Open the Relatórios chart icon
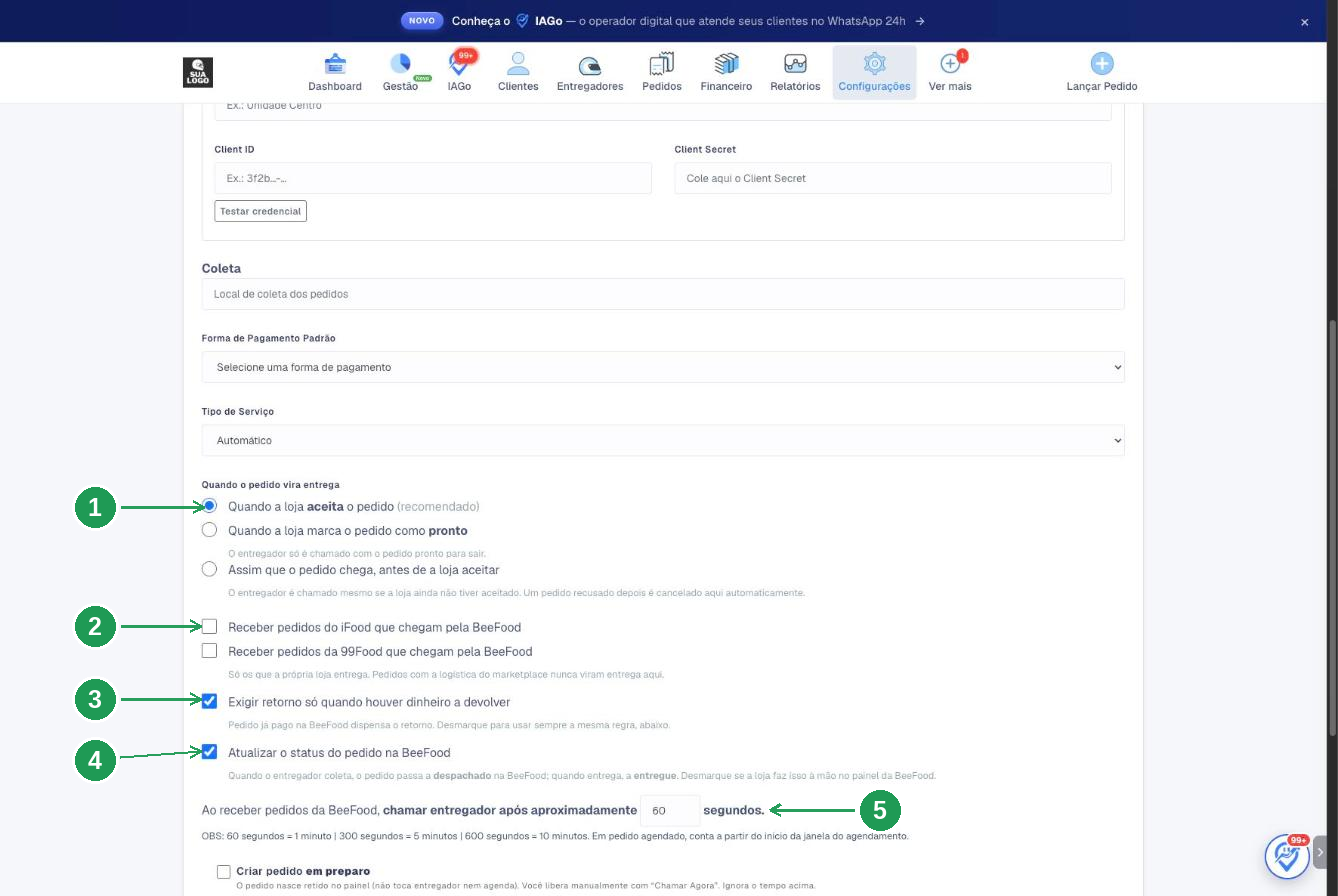 (795, 63)
